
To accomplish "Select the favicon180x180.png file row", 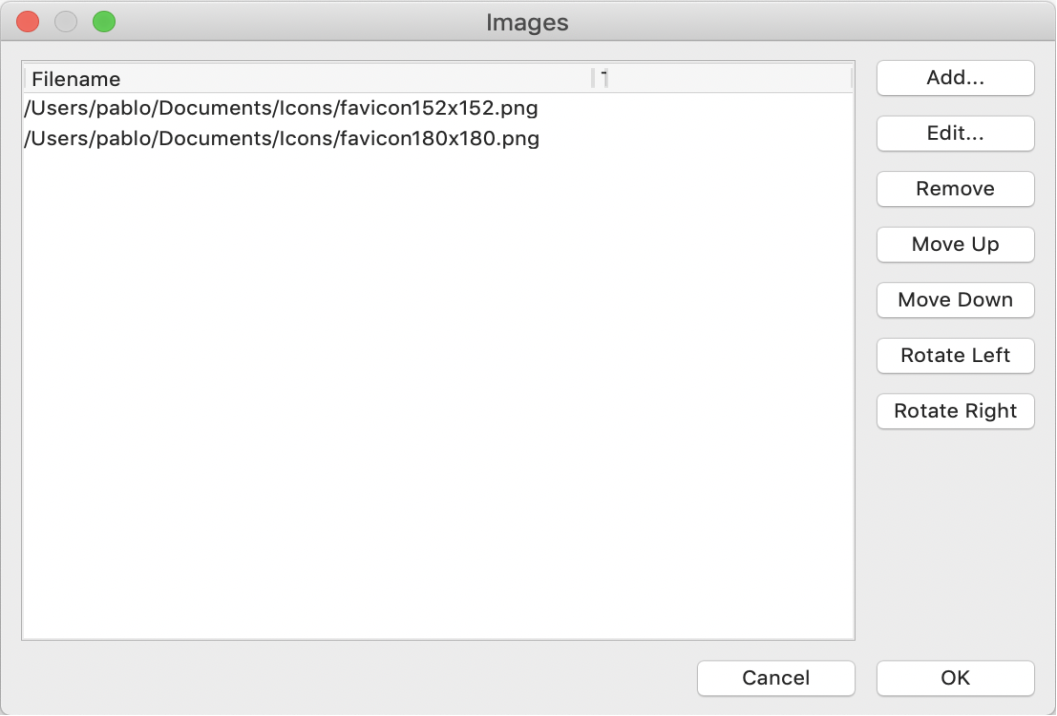I will pos(438,138).
